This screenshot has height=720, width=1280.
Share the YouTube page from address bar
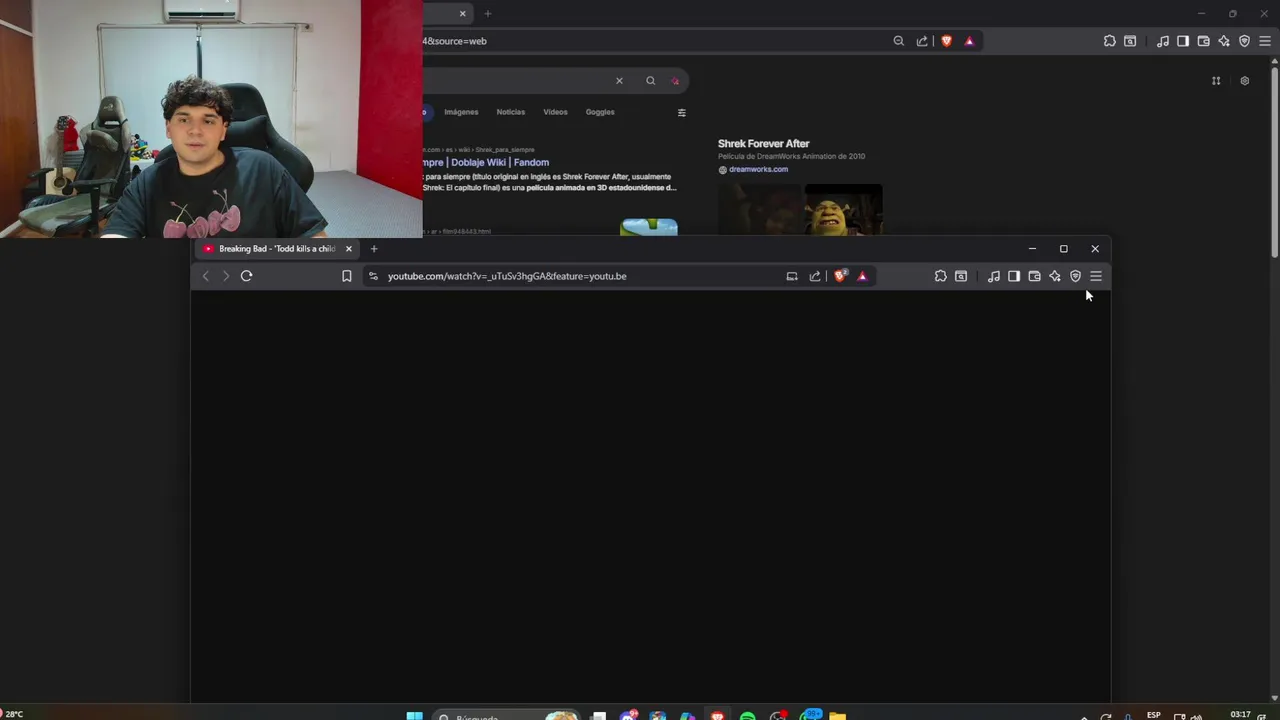[x=815, y=276]
